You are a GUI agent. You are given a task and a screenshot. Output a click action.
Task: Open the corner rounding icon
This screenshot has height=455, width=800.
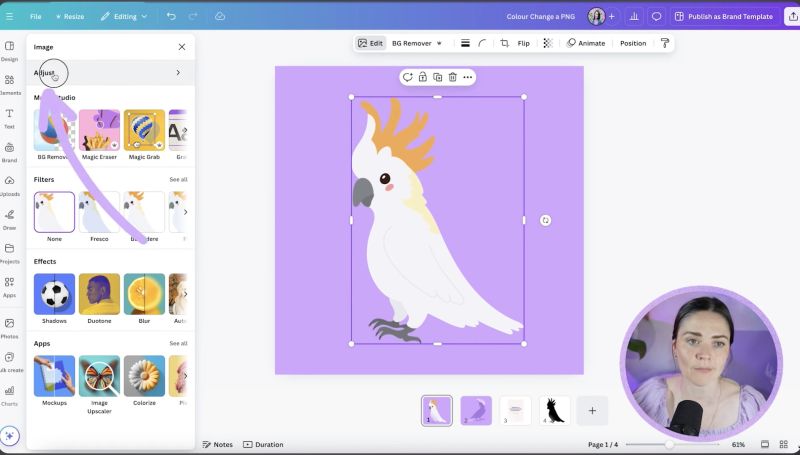pos(482,43)
